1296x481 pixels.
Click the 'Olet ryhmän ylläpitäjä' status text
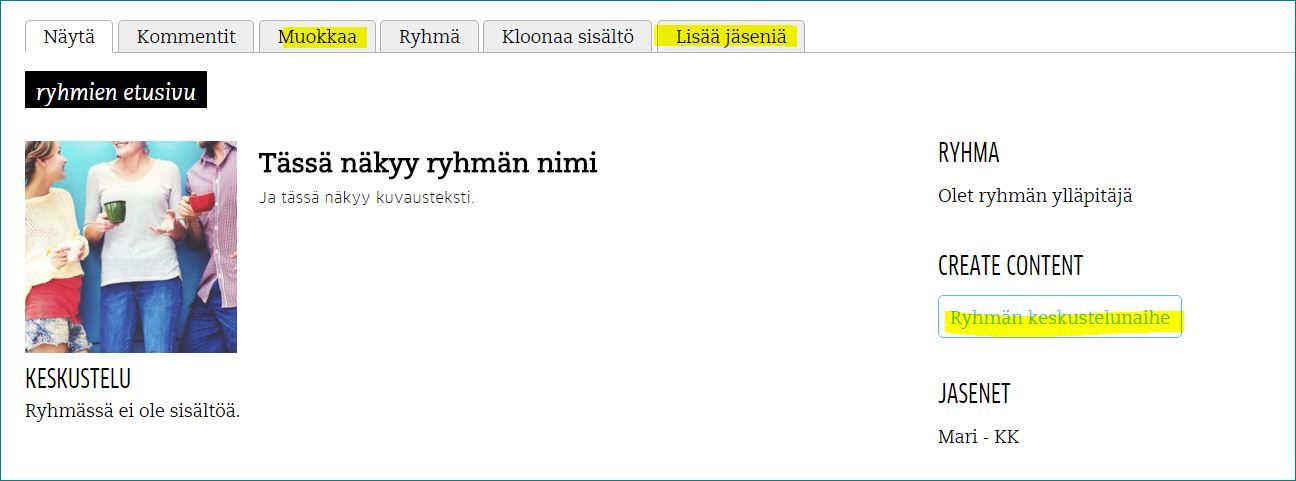(1035, 196)
